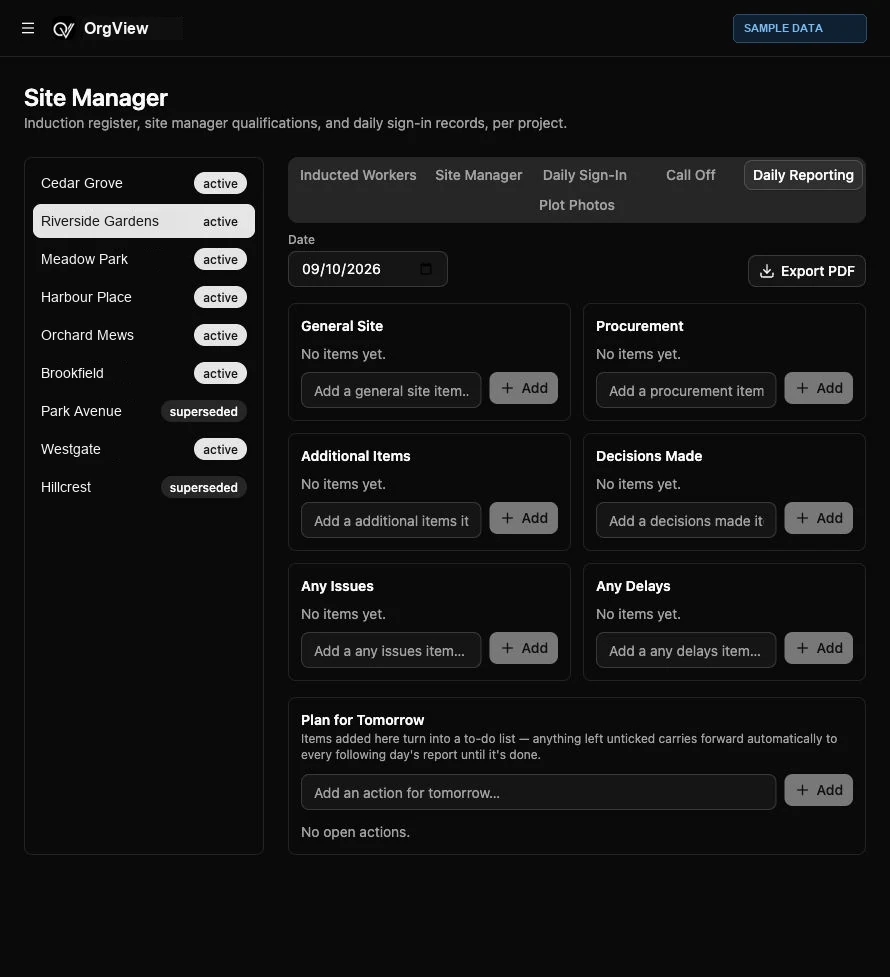Screen dimensions: 890x977
Task: Add an Additional Items entry
Action: (x=524, y=518)
